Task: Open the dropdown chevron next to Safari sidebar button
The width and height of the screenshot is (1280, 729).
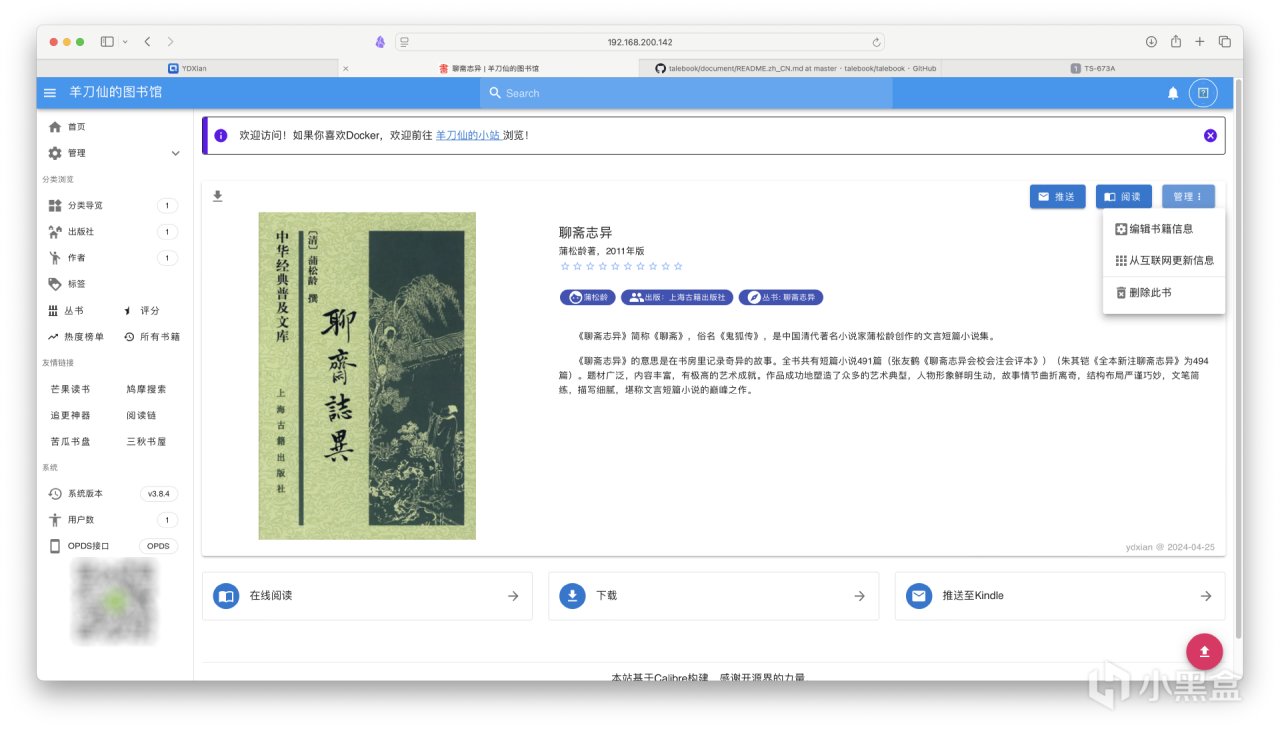Action: click(x=125, y=42)
